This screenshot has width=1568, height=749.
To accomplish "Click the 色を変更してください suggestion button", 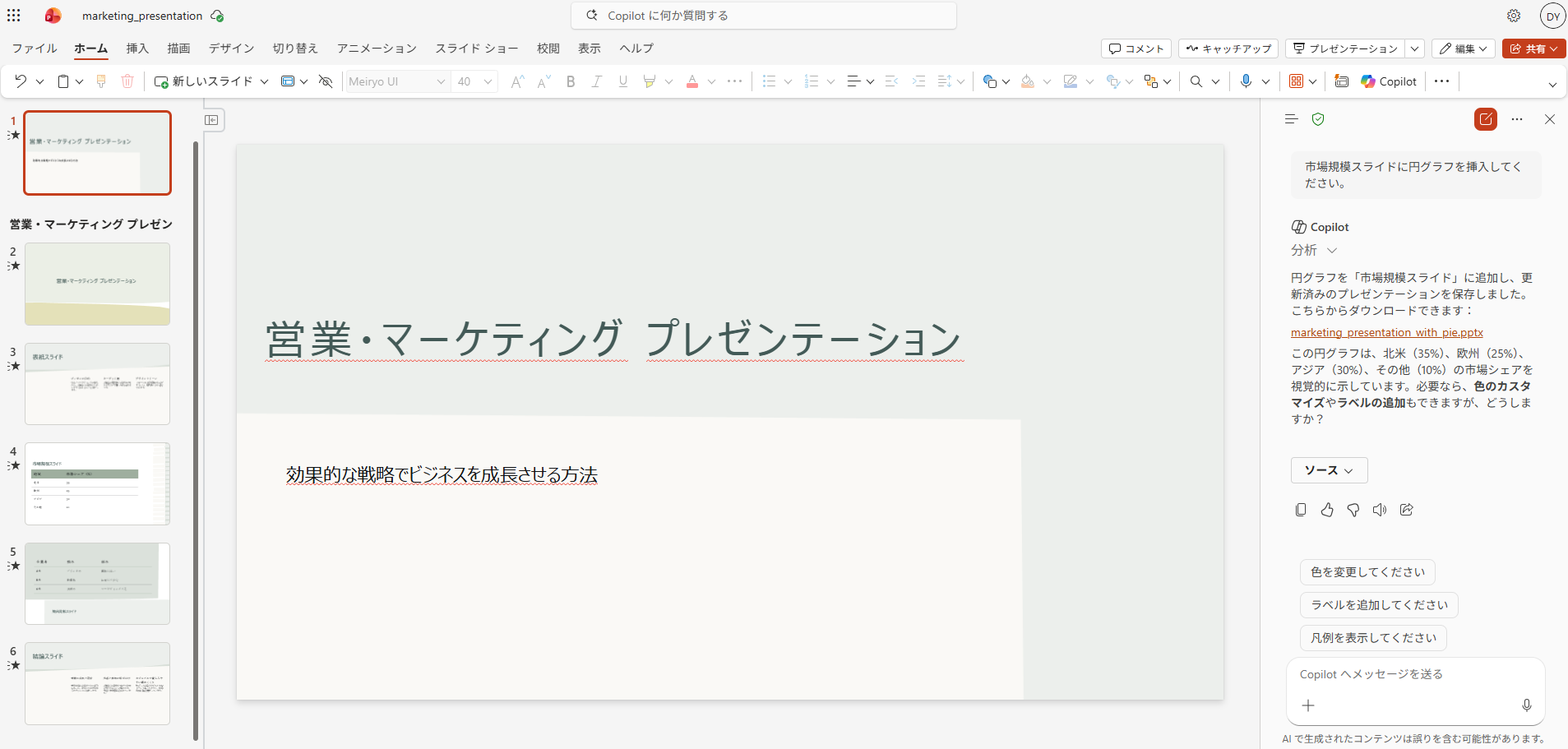I will [x=1367, y=572].
